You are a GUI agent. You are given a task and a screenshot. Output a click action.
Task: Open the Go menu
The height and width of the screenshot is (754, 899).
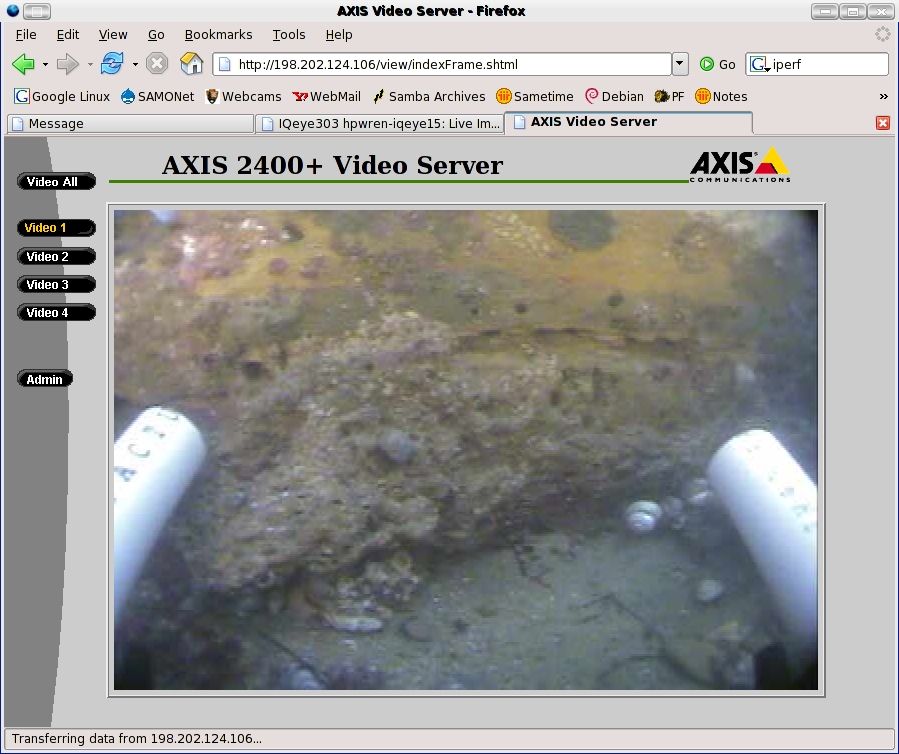coord(156,34)
